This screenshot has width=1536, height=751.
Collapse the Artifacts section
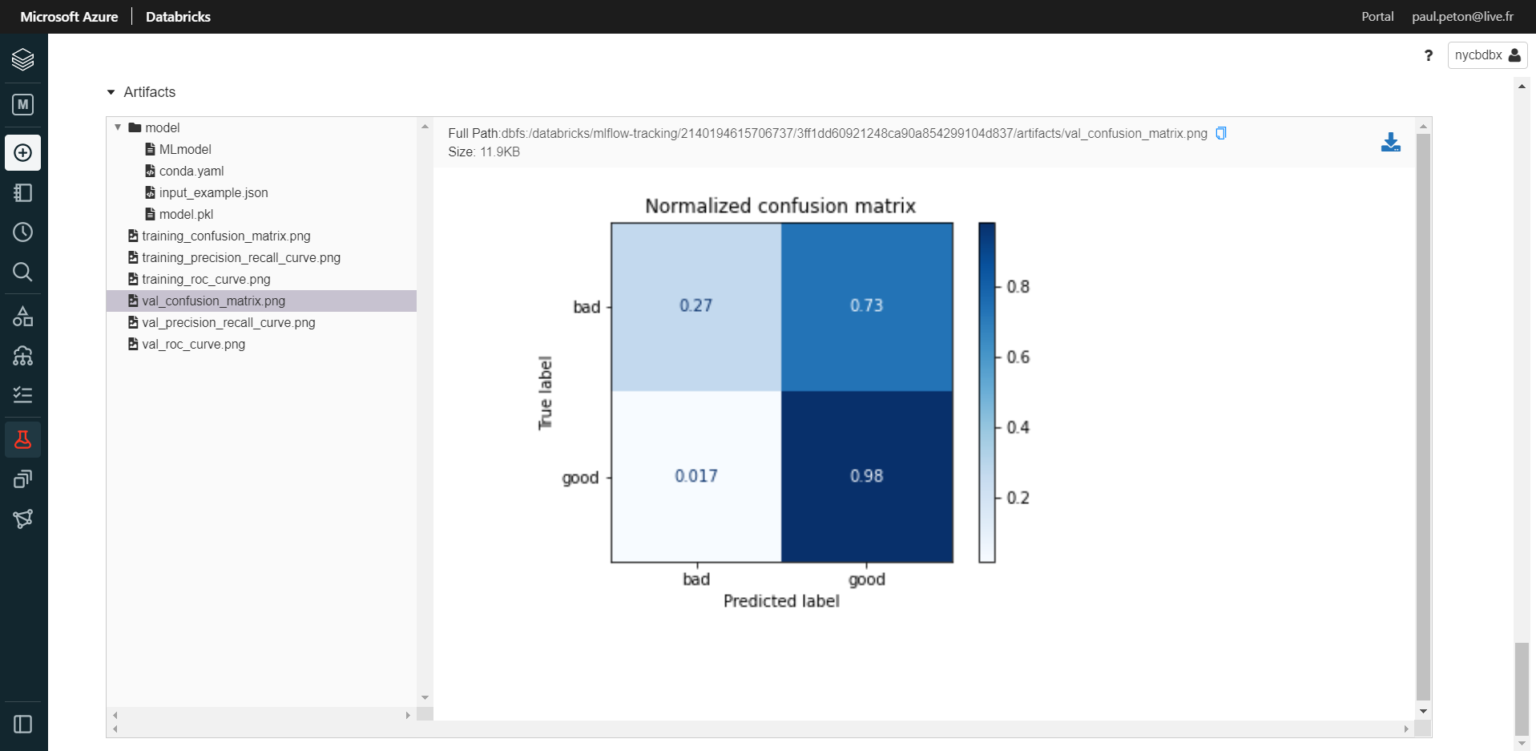tap(110, 91)
